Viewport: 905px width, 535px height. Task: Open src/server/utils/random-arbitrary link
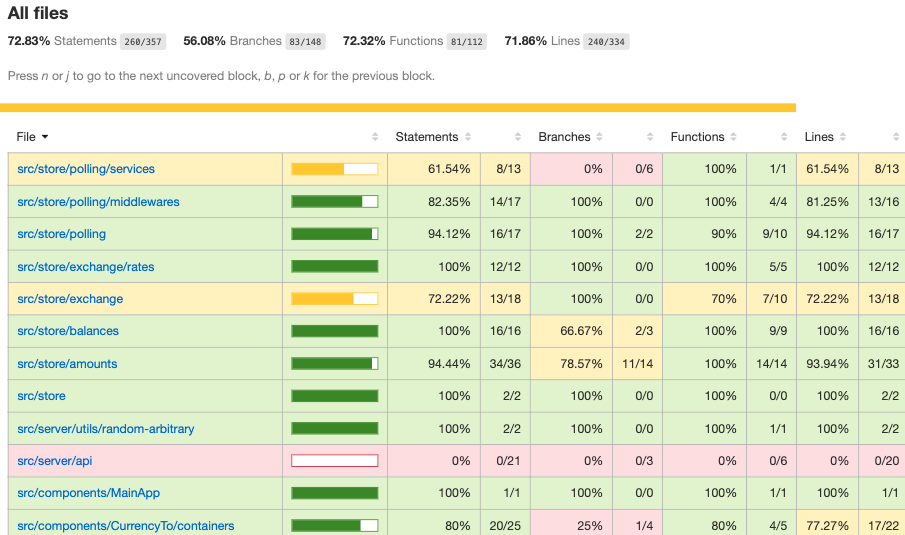[106, 429]
